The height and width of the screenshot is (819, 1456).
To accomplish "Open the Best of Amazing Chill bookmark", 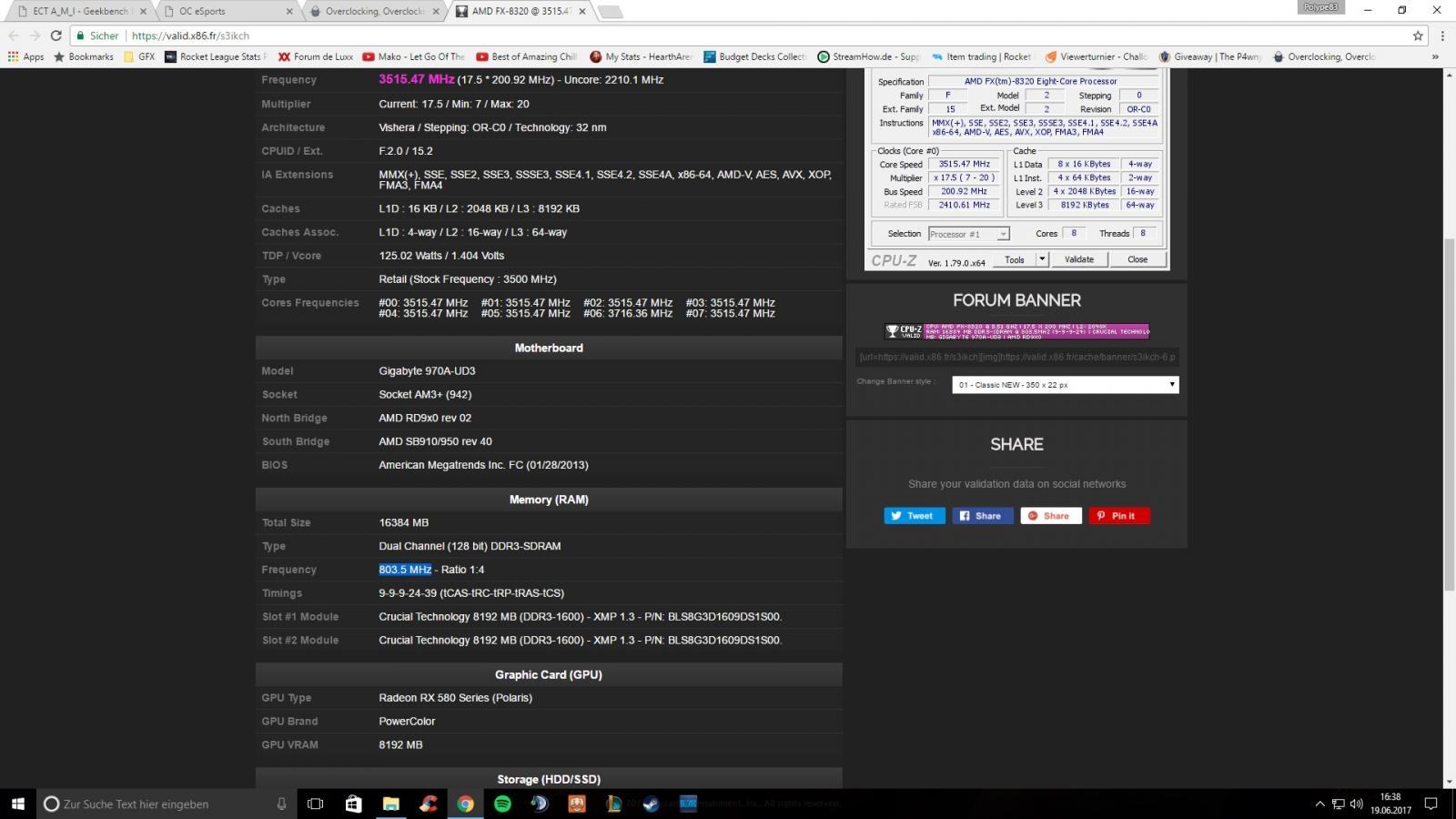I will pos(526,56).
